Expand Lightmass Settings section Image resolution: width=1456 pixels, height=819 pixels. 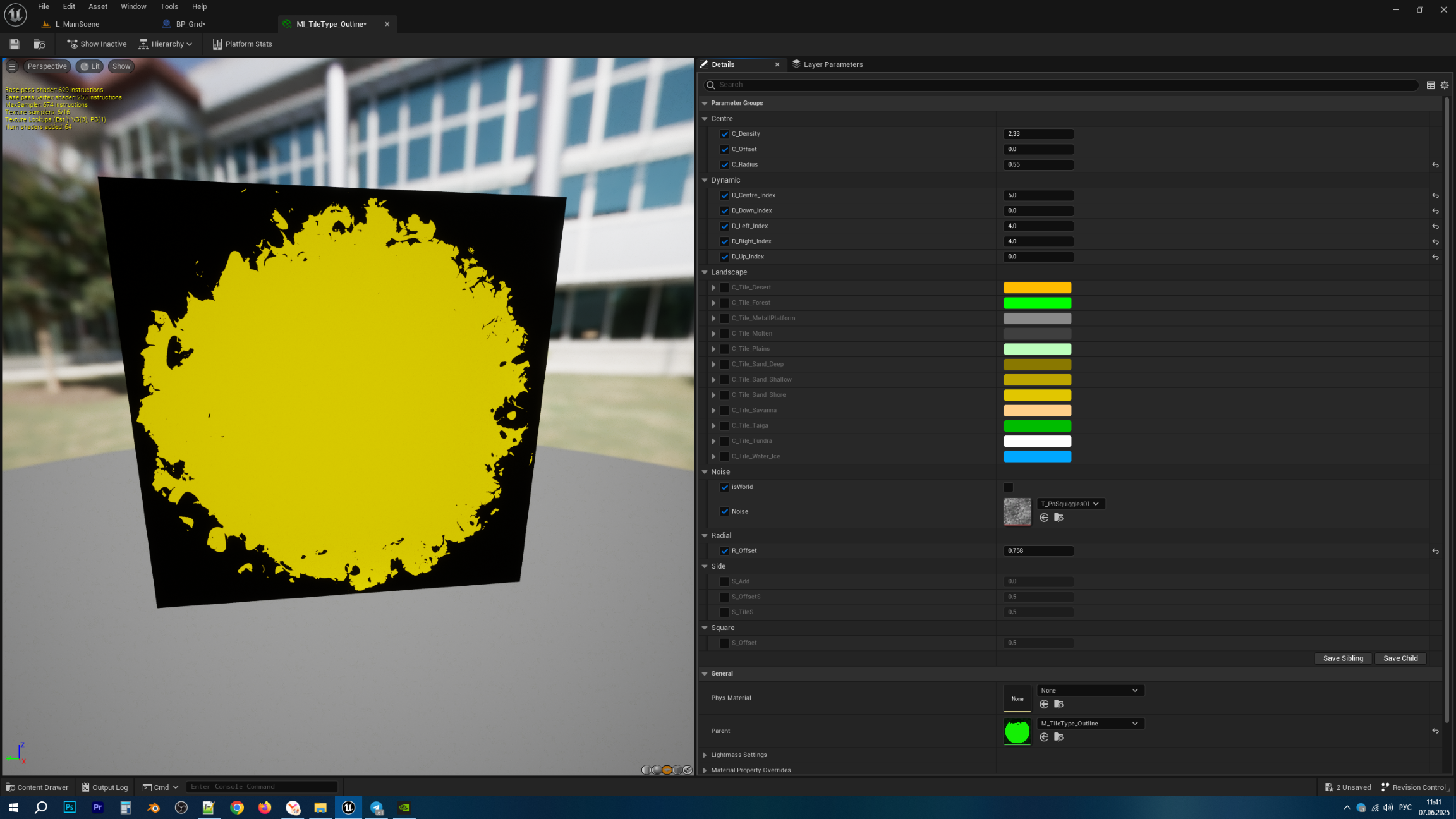(705, 755)
